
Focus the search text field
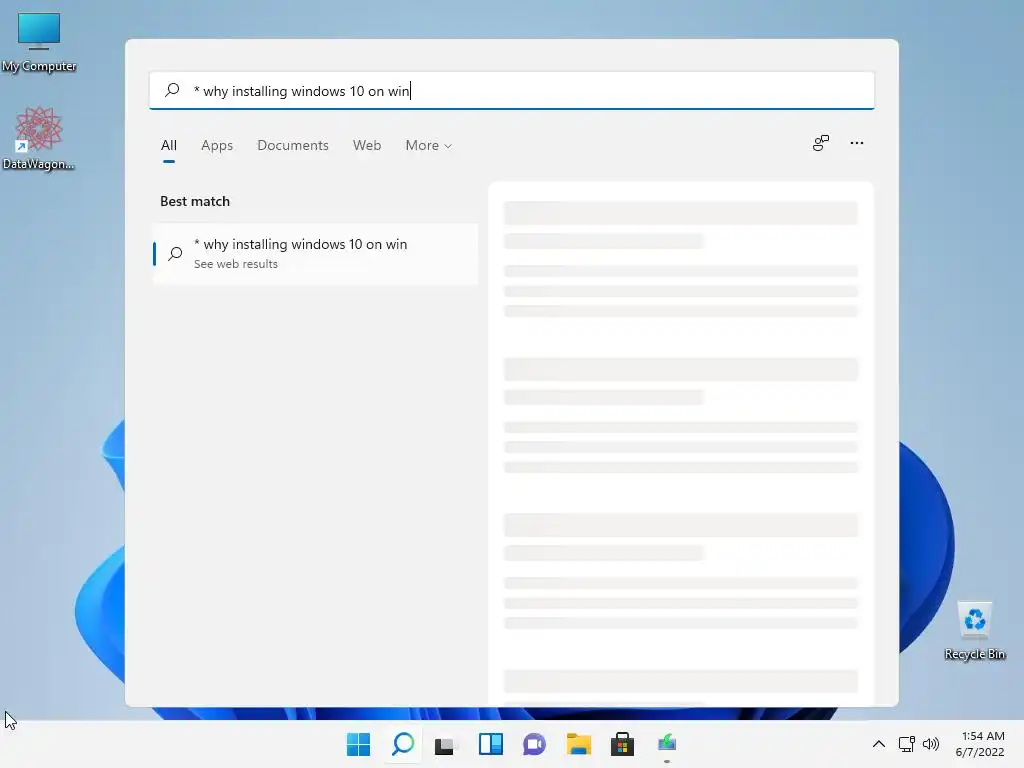pyautogui.click(x=512, y=90)
